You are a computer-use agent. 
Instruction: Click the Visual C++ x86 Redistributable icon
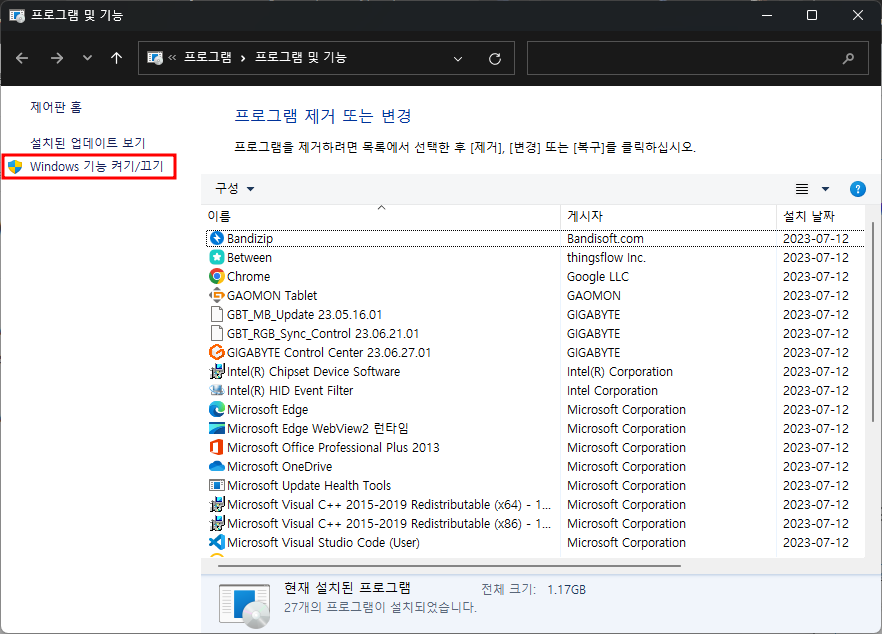click(217, 524)
